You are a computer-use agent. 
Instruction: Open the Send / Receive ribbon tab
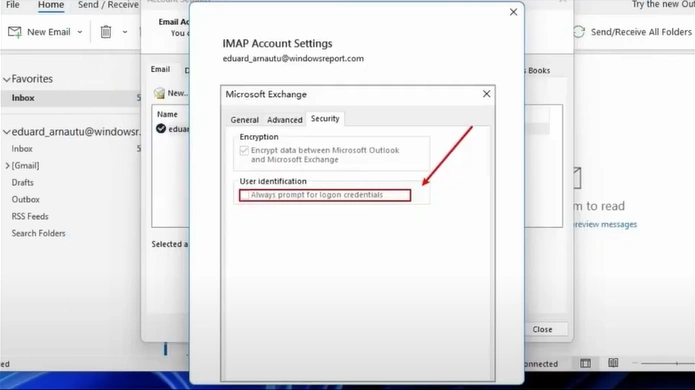click(x=108, y=5)
